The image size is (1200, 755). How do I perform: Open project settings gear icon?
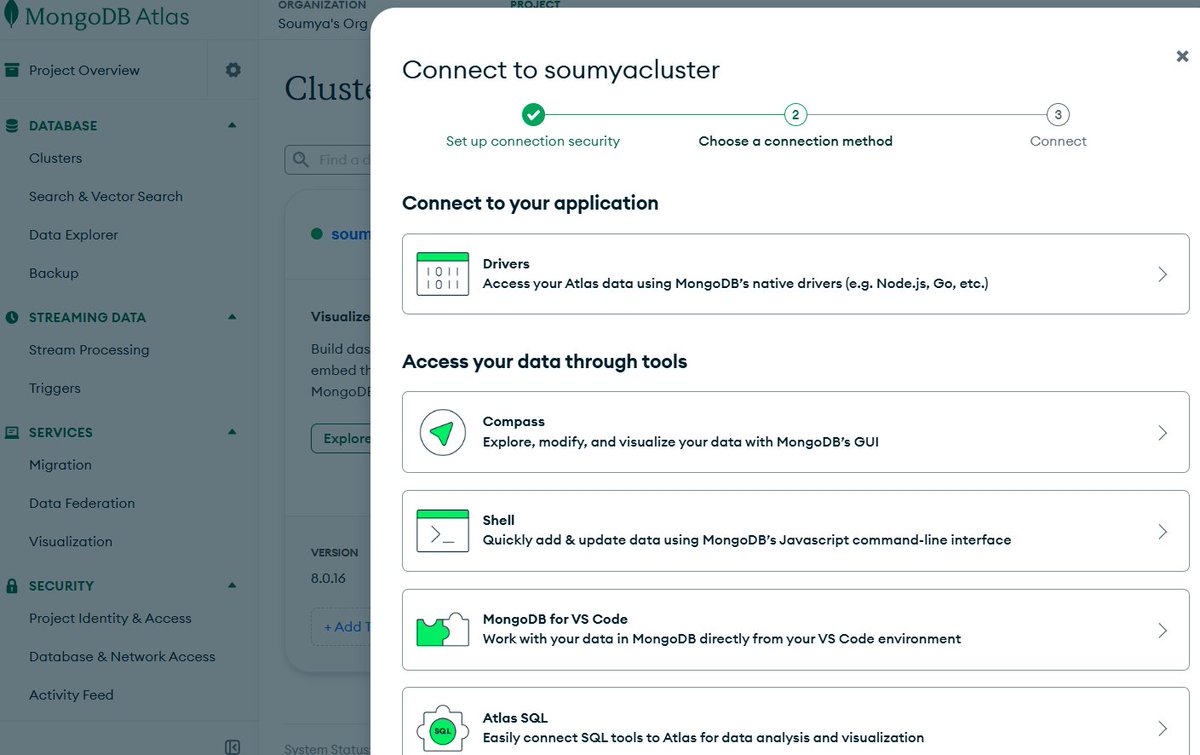point(233,70)
